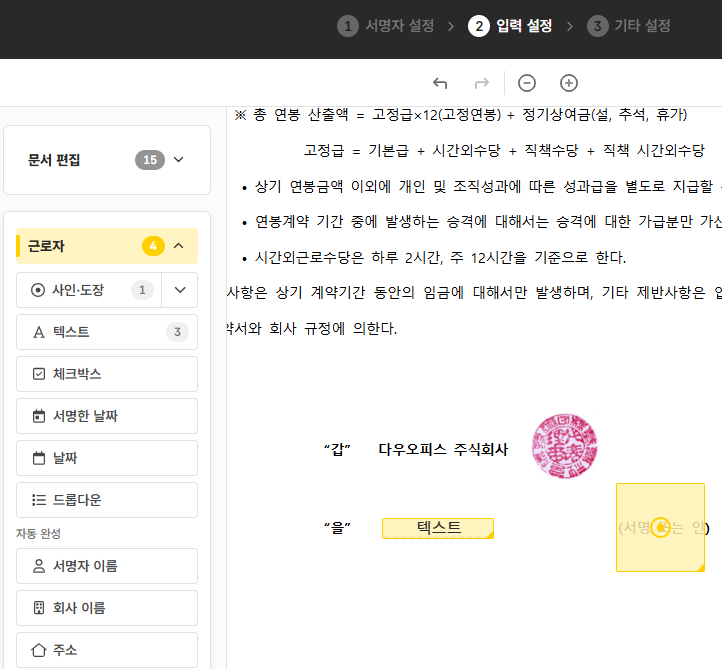Viewport: 722px width, 669px height.
Task: Click the undo arrow icon
Action: 440,83
